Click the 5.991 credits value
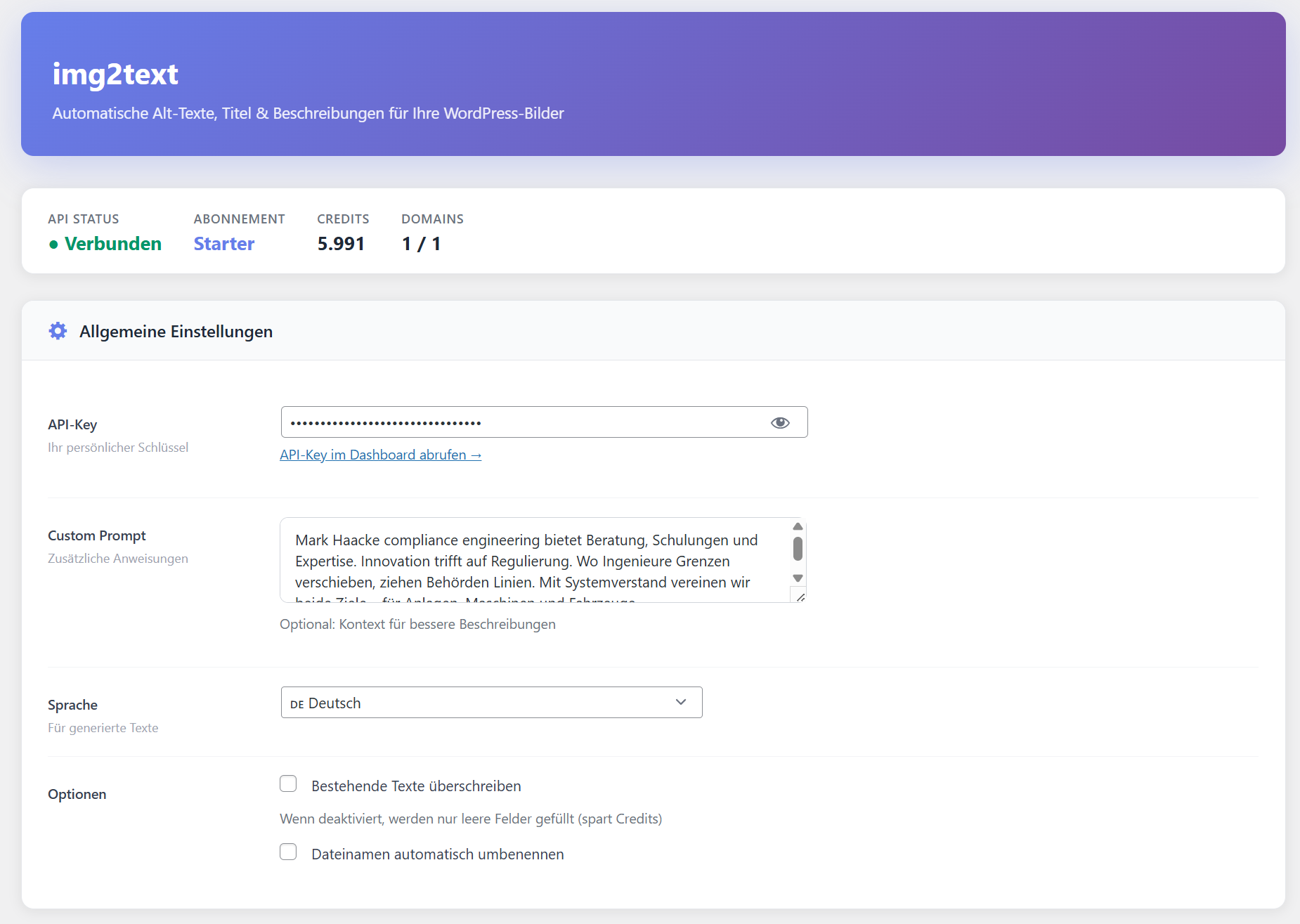 [x=341, y=244]
